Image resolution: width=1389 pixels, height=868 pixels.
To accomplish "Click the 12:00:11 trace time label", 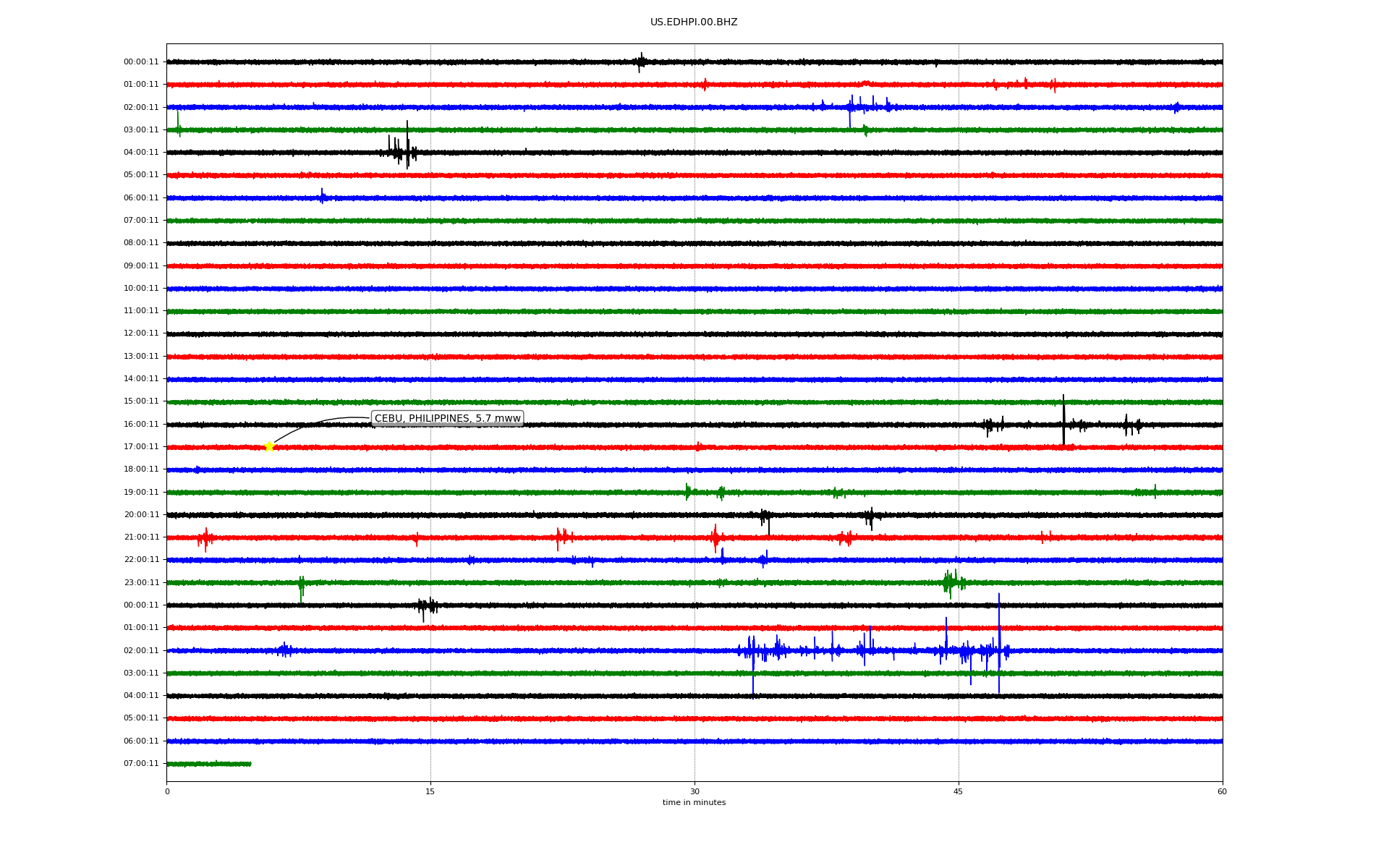I will pyautogui.click(x=141, y=333).
